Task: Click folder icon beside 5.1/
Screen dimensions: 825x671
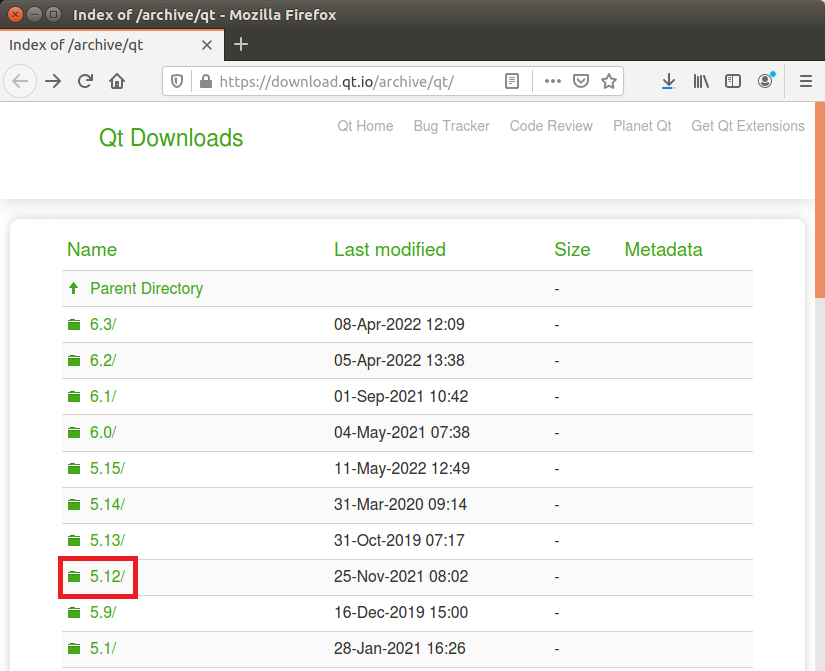Action: 74,648
